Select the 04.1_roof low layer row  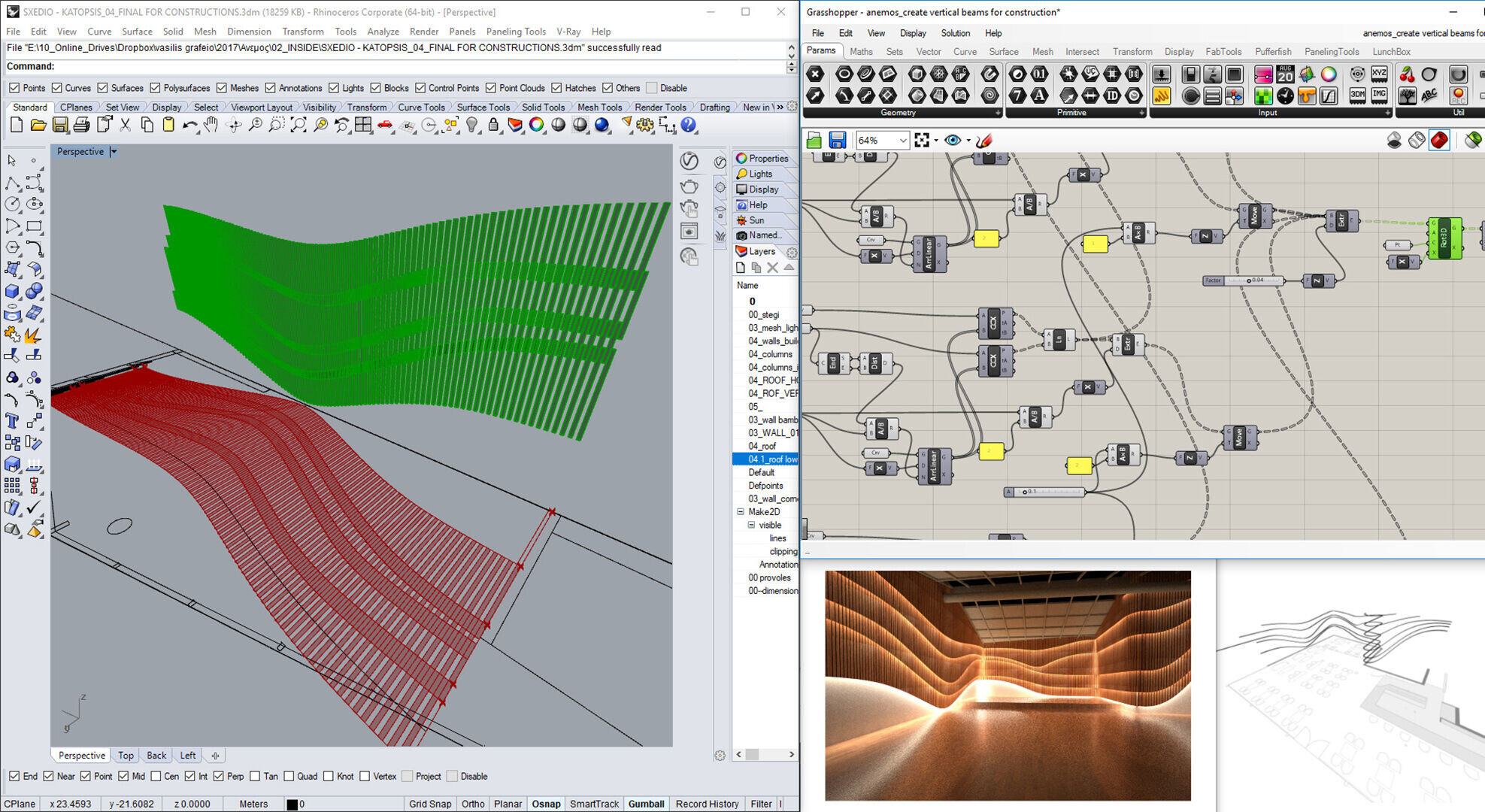[x=765, y=459]
